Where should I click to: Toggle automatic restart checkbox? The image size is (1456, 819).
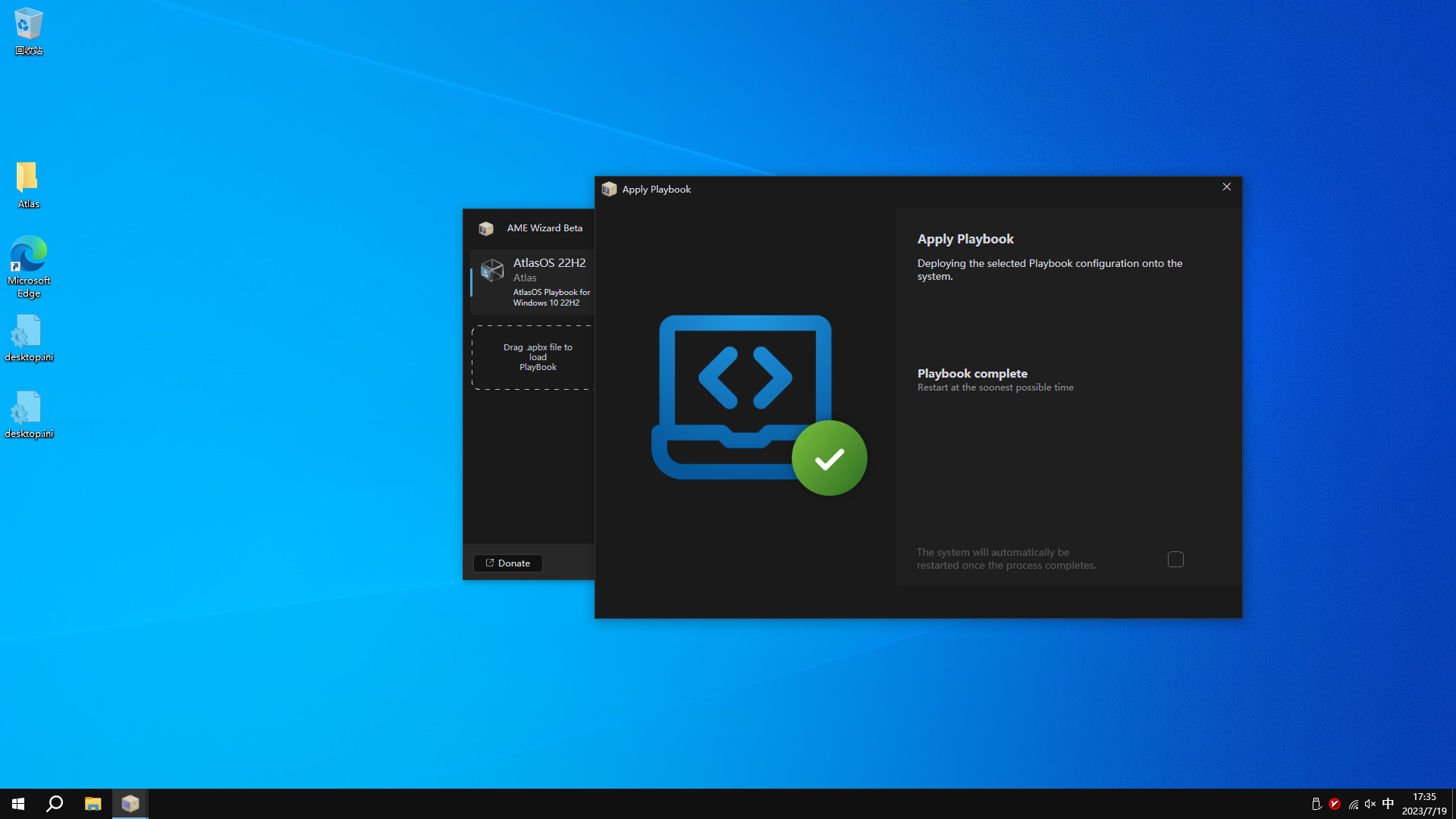(1175, 560)
